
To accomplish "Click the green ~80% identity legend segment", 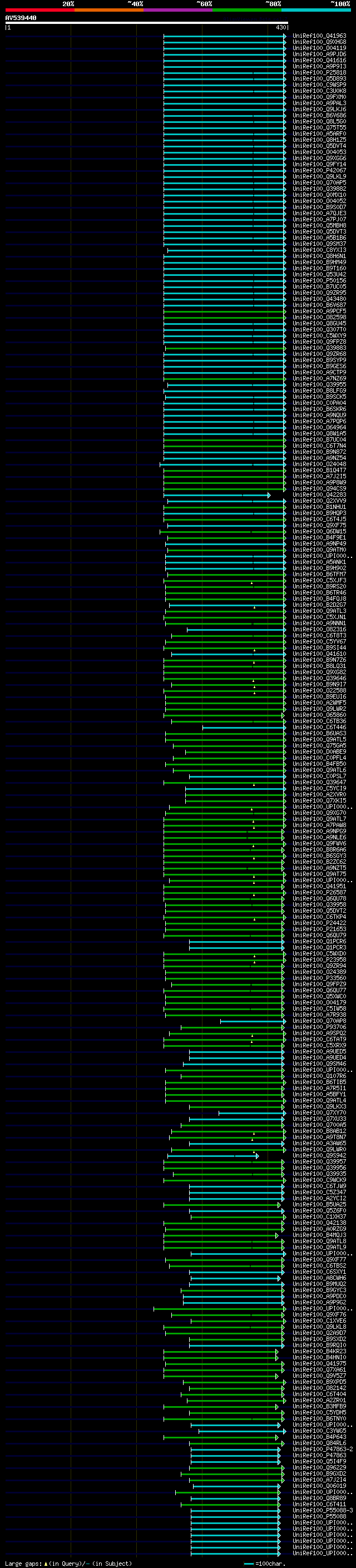I will 247,10.
